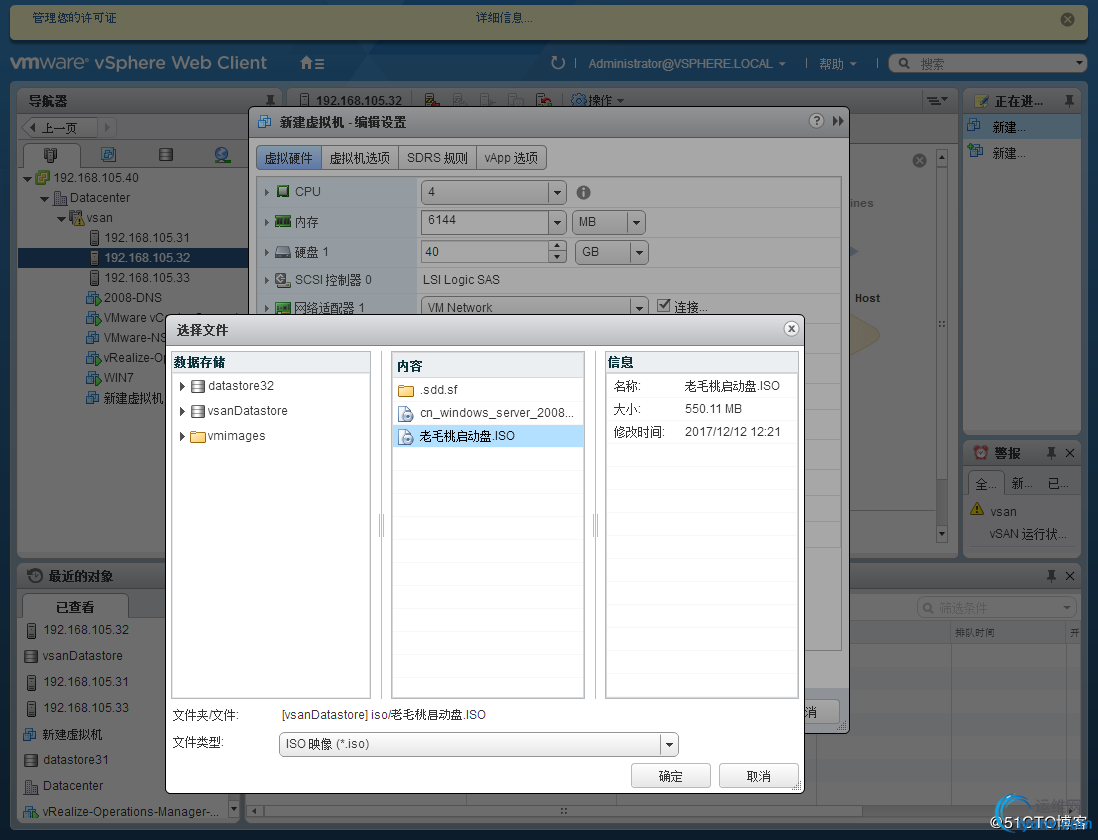Expand the vmimages folder node

[182, 436]
